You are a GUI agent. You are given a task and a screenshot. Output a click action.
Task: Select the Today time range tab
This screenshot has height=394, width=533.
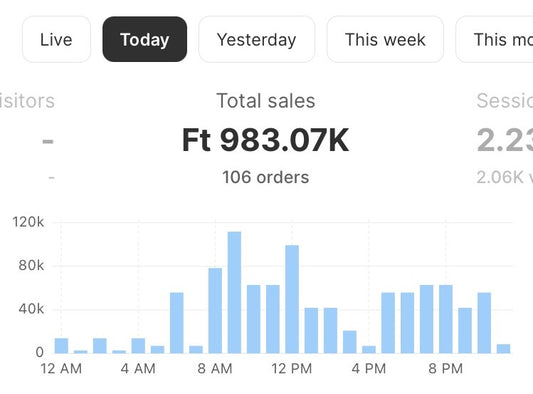pos(145,39)
